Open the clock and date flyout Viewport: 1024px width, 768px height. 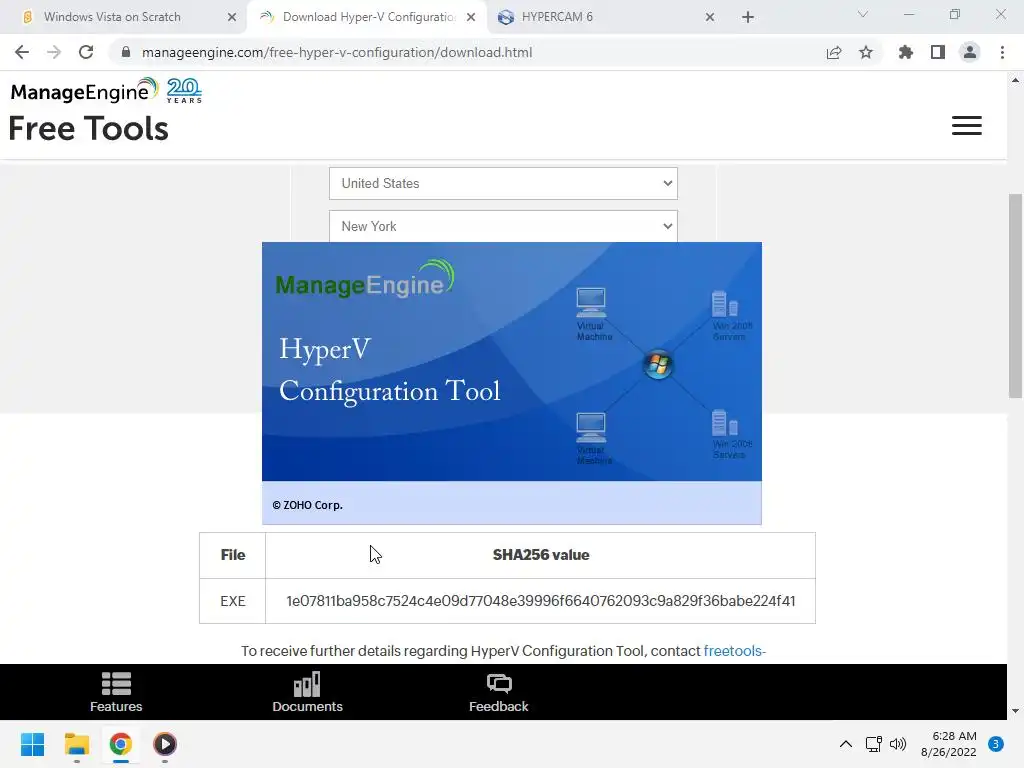point(949,744)
